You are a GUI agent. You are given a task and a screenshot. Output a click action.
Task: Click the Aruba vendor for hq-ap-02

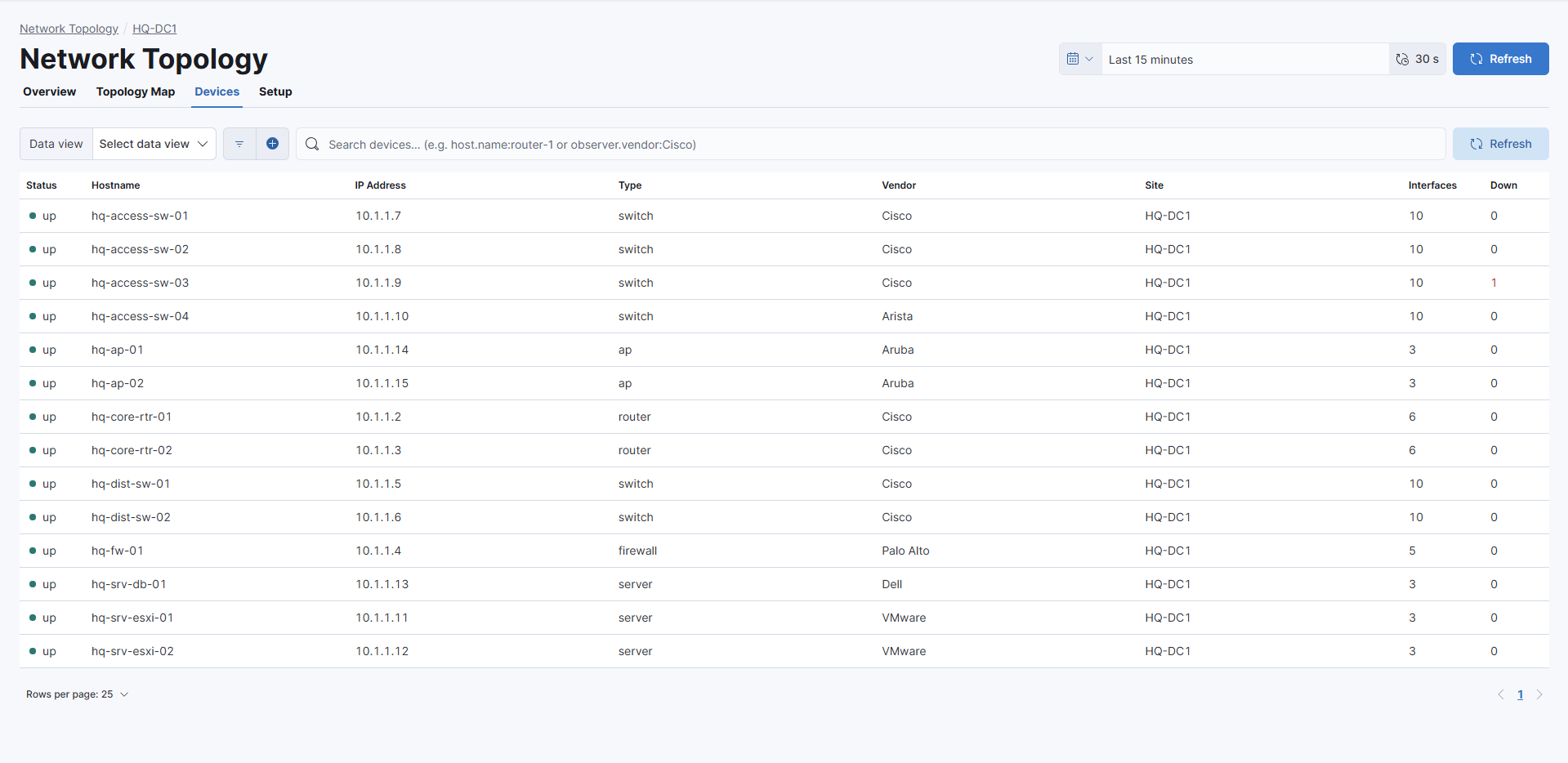click(897, 383)
